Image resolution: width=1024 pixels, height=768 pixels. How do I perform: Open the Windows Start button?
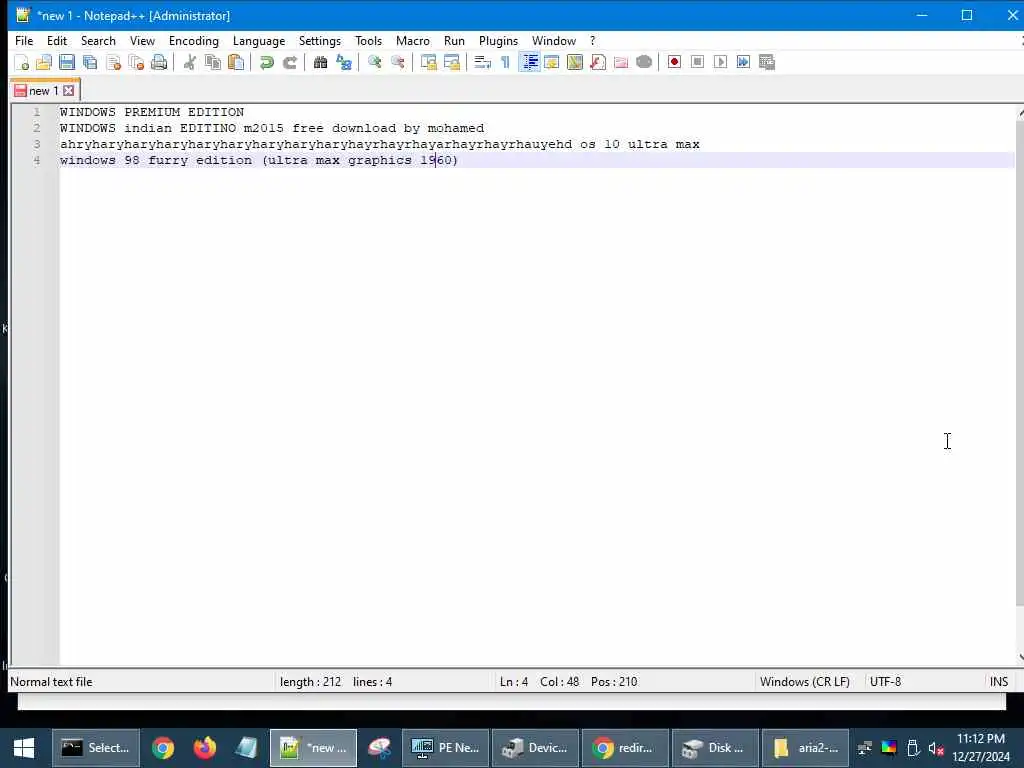[24, 748]
